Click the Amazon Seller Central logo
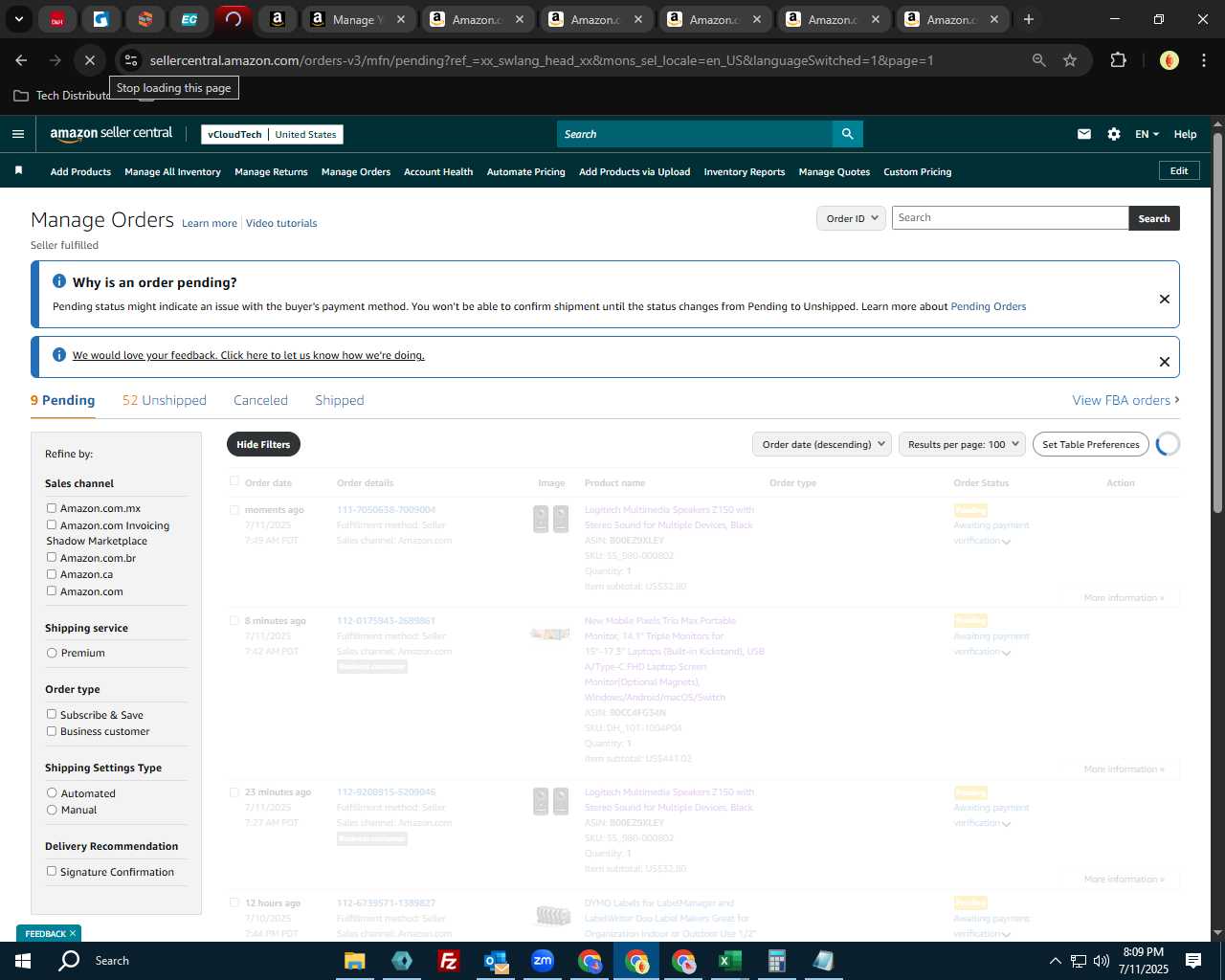The image size is (1225, 980). (x=111, y=134)
